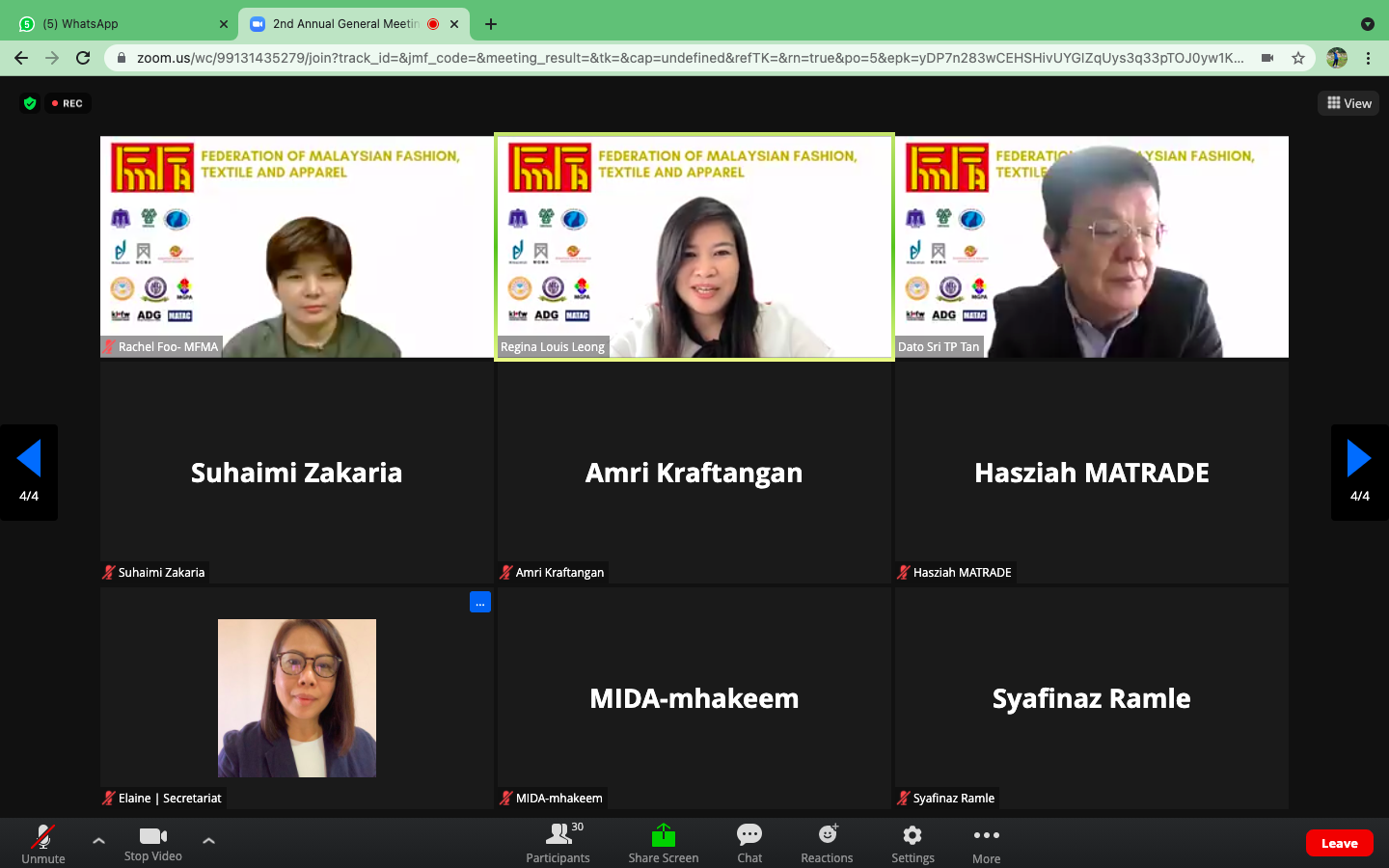Select Rachel Foo video tile
1389x868 pixels.
pos(296,247)
